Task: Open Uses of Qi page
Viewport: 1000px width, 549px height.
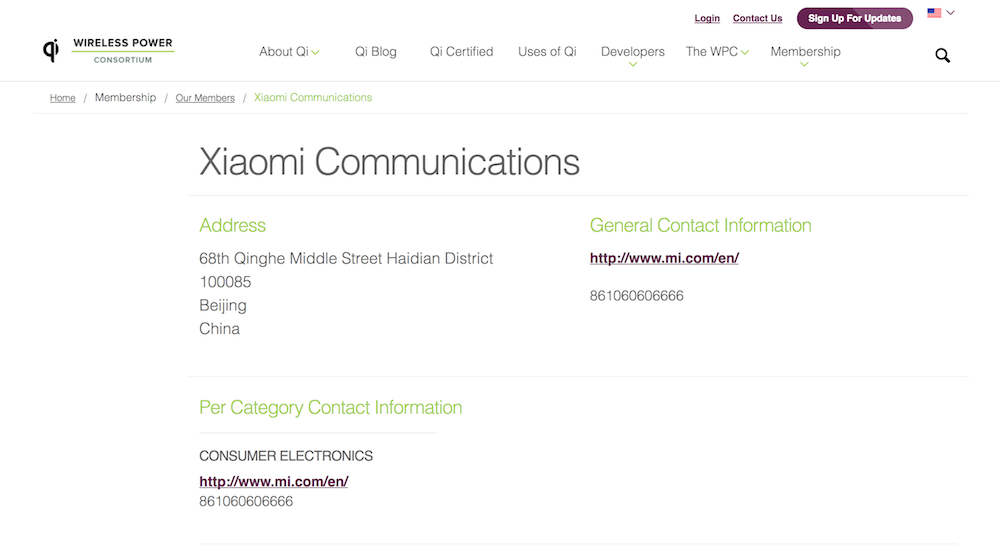Action: [547, 52]
